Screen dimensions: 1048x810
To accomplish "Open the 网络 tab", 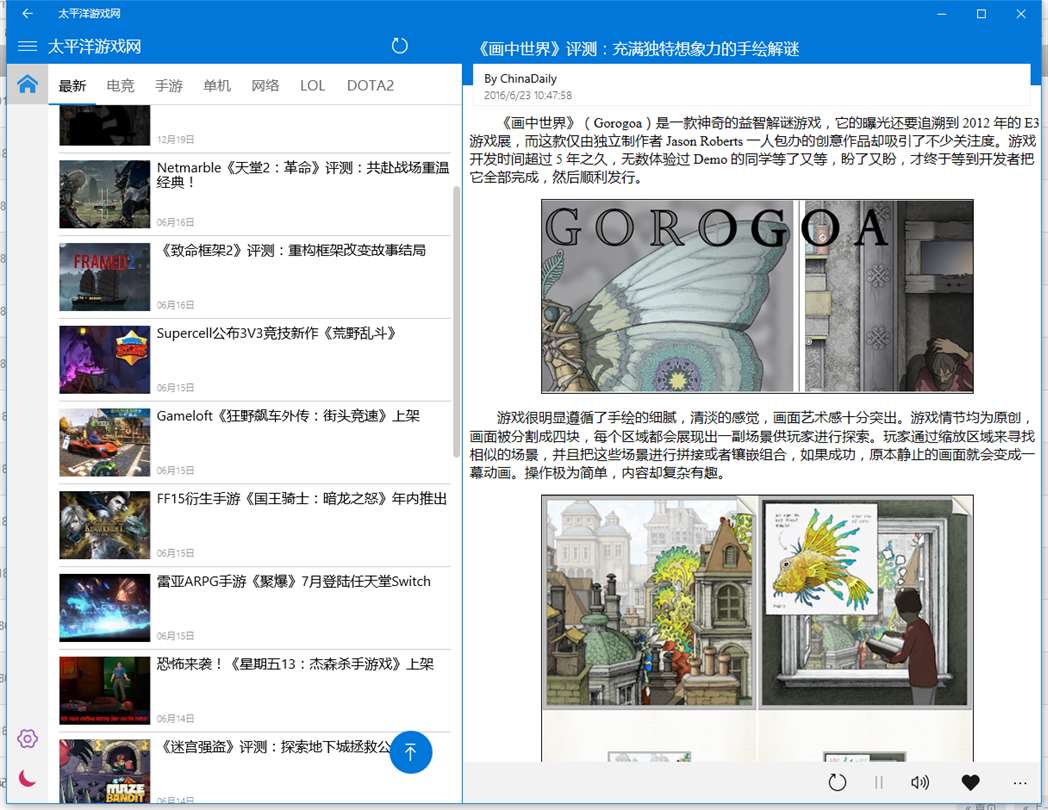I will click(x=265, y=86).
